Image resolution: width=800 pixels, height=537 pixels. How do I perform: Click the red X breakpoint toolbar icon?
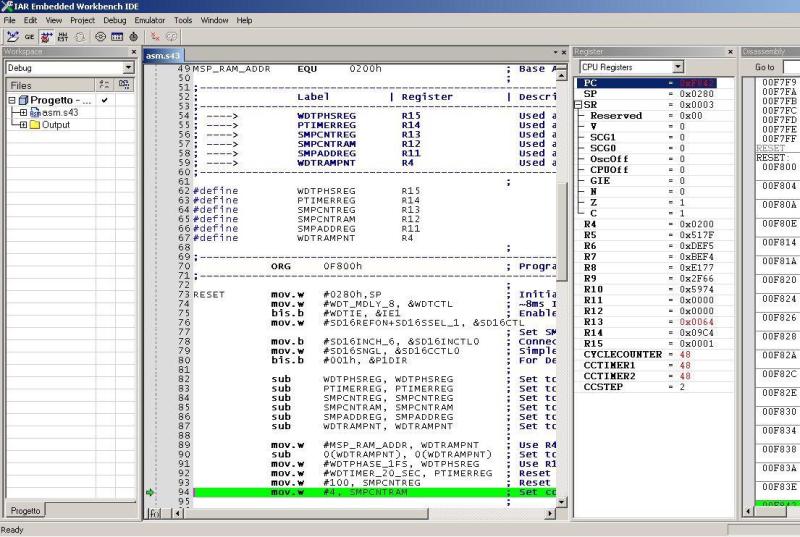(155, 37)
